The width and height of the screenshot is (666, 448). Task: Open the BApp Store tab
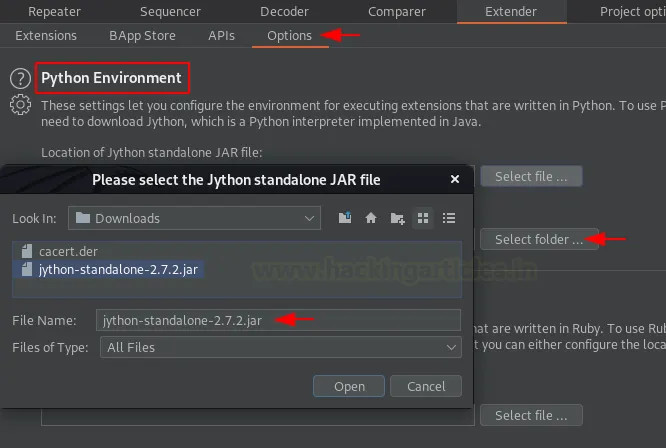click(142, 35)
